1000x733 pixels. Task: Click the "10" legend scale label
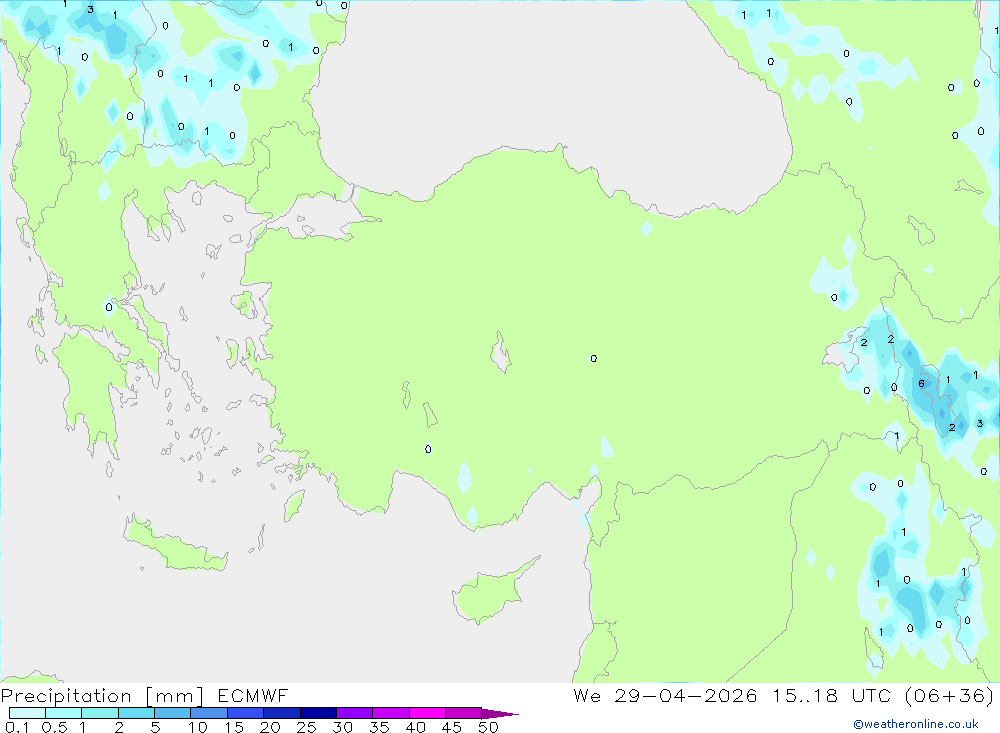(198, 727)
